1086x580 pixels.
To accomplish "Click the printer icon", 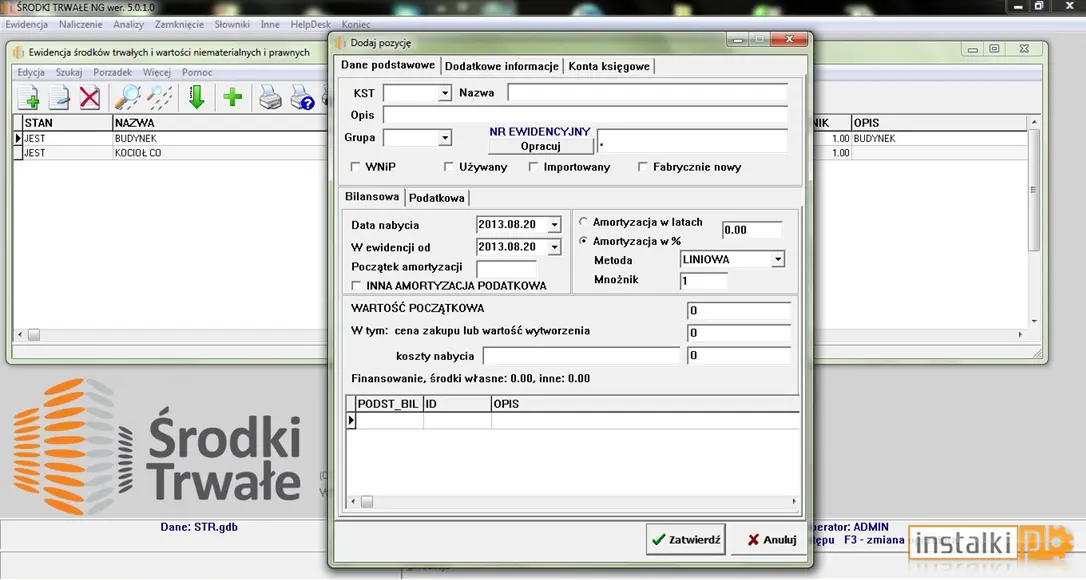I will (270, 98).
